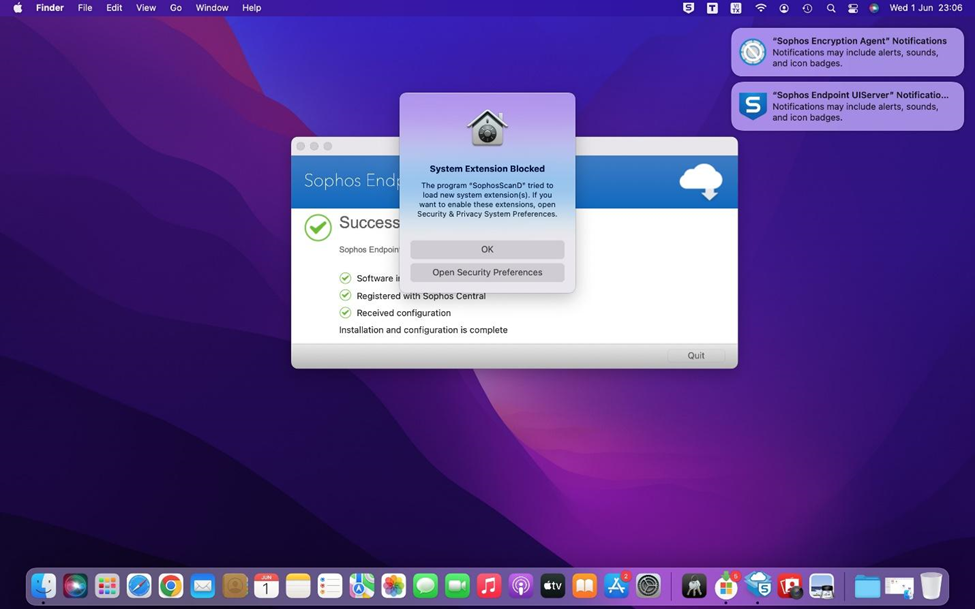Viewport: 975px width, 609px height.
Task: Open FaceTime from the Dock
Action: coord(457,586)
